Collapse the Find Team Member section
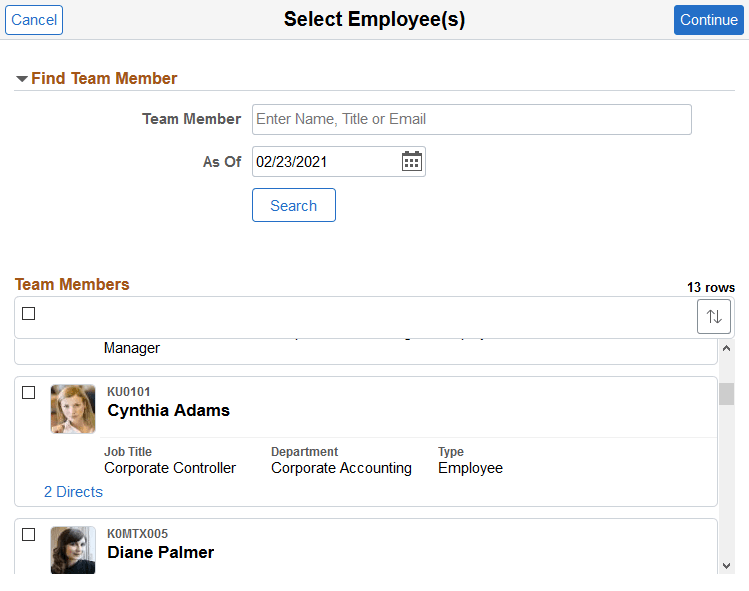Image resolution: width=749 pixels, height=591 pixels. click(22, 79)
